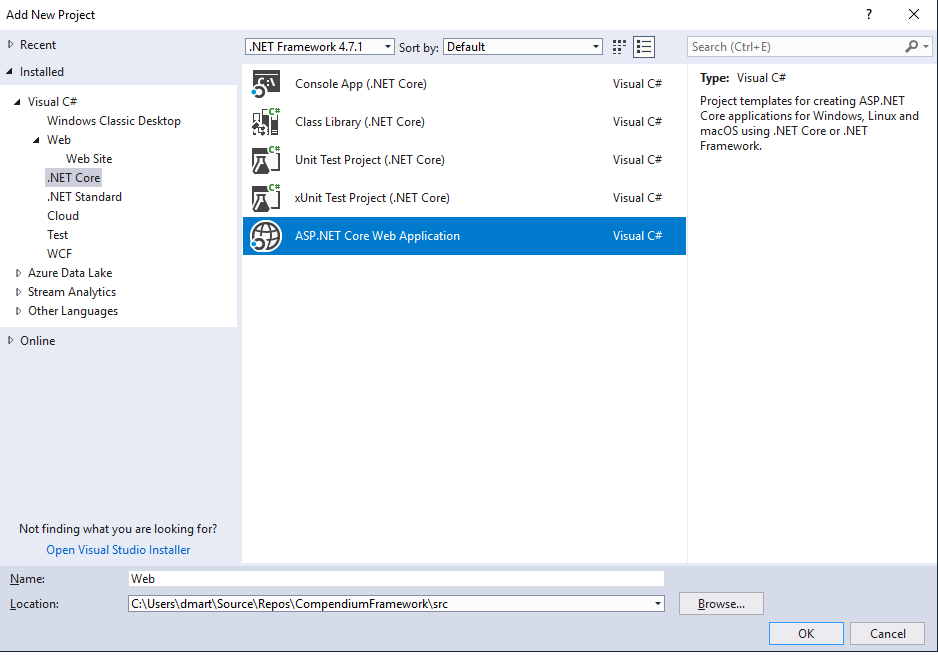The height and width of the screenshot is (655, 938).
Task: Click the Unit Test Project template icon
Action: [x=265, y=159]
